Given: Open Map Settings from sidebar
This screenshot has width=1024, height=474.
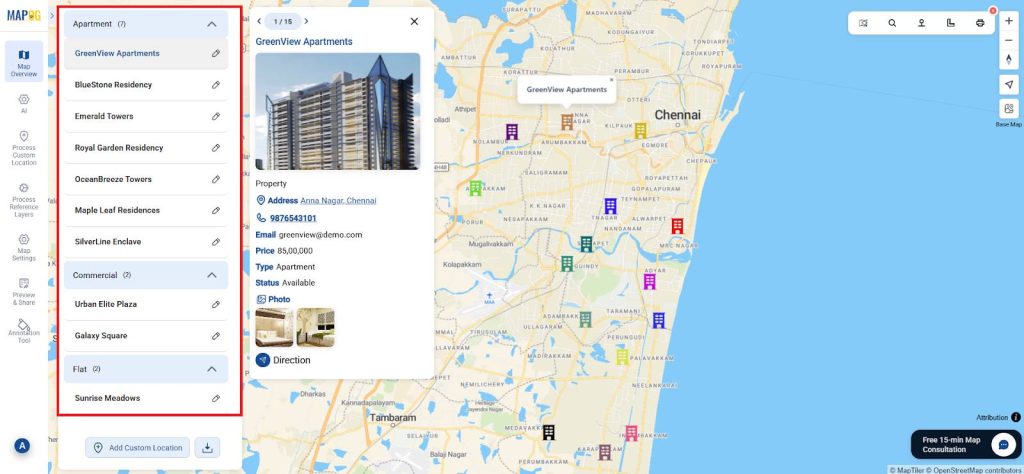Looking at the screenshot, I should [x=24, y=247].
